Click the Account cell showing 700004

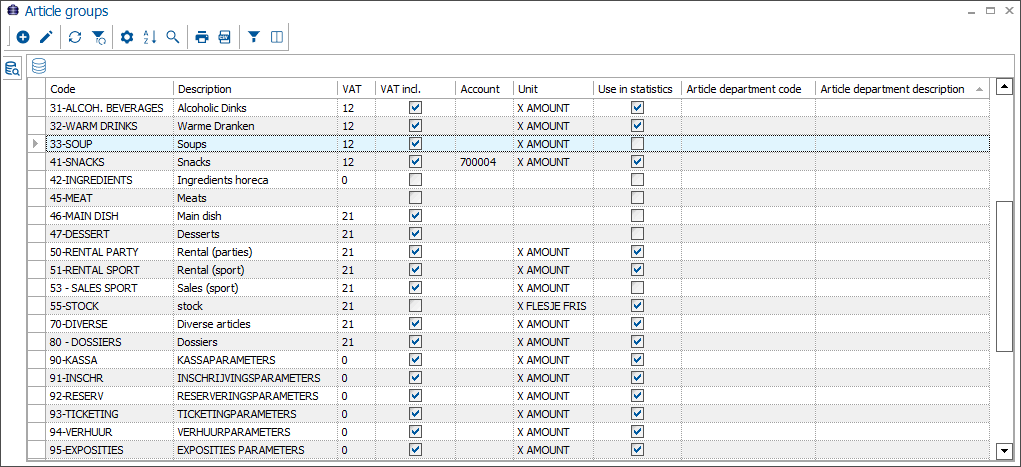[484, 162]
